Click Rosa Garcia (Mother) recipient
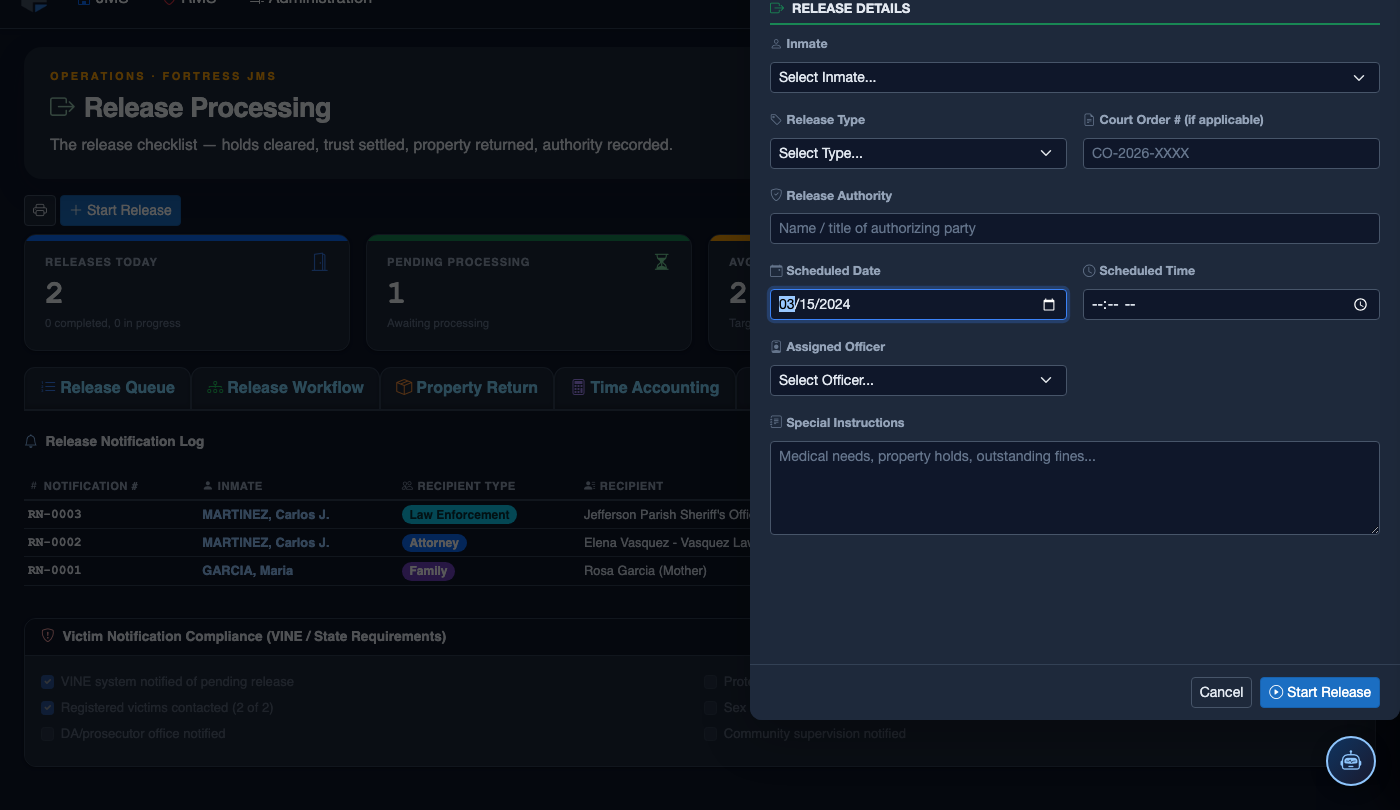Viewport: 1400px width, 810px height. tap(645, 571)
